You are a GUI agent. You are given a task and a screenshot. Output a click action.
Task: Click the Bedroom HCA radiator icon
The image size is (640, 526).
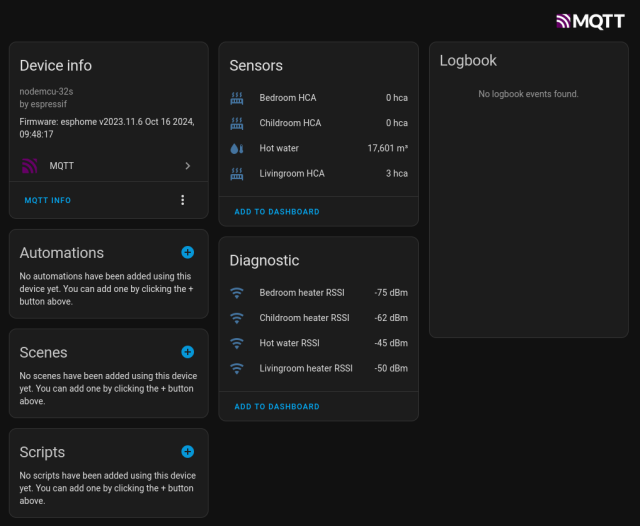237,98
